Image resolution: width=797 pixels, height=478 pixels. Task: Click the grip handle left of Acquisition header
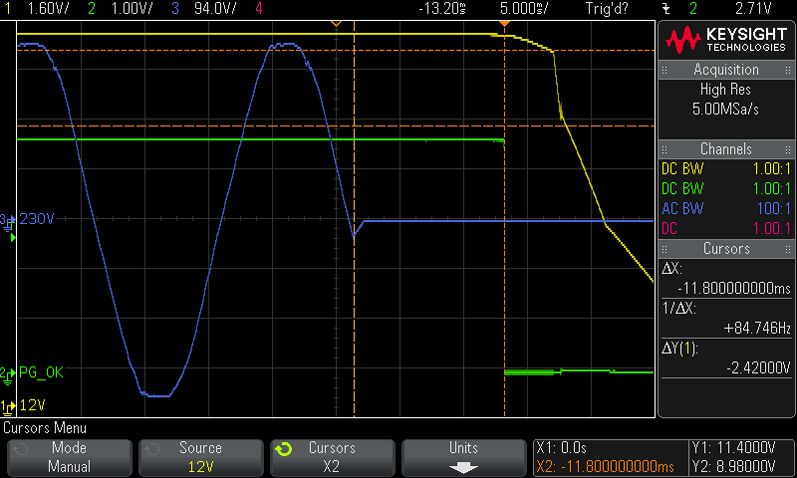click(x=664, y=70)
